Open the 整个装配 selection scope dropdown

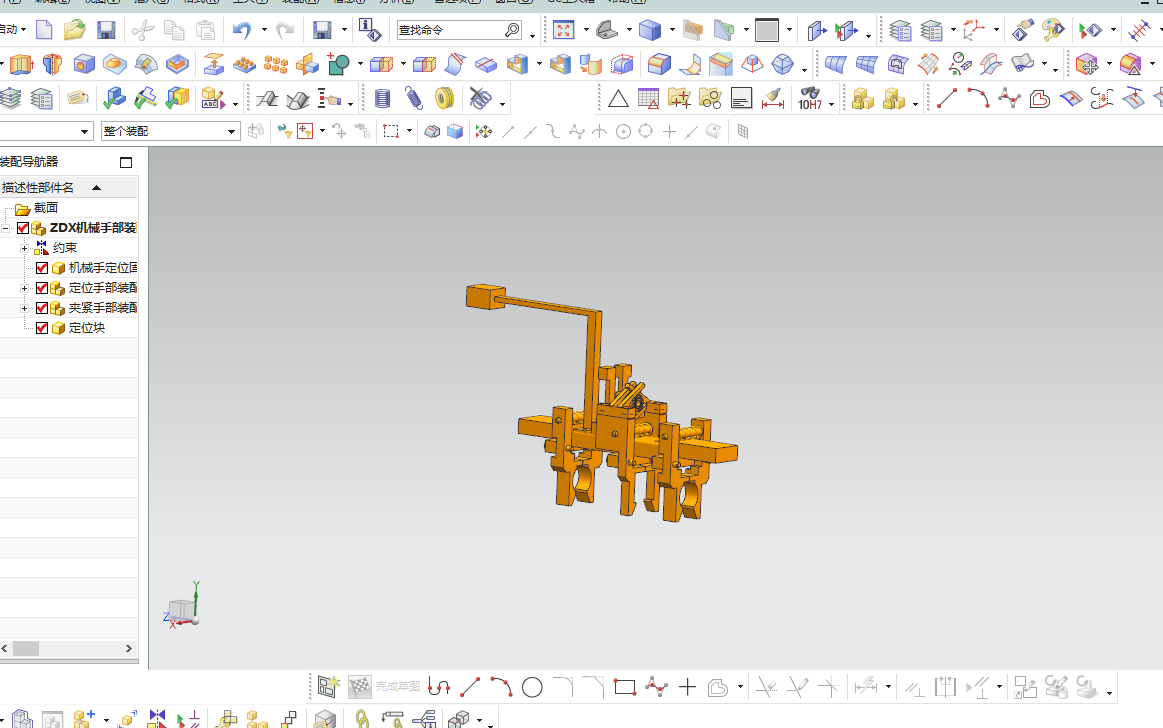click(x=232, y=132)
